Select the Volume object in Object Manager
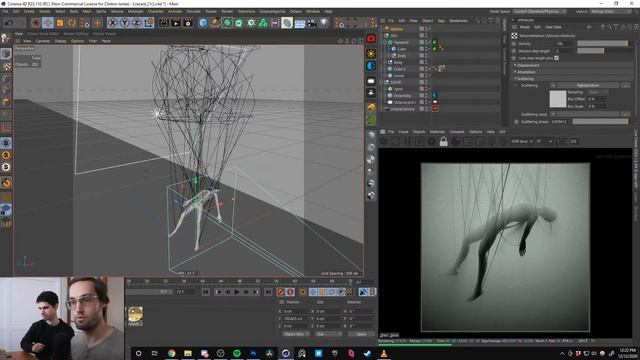 [x=396, y=29]
